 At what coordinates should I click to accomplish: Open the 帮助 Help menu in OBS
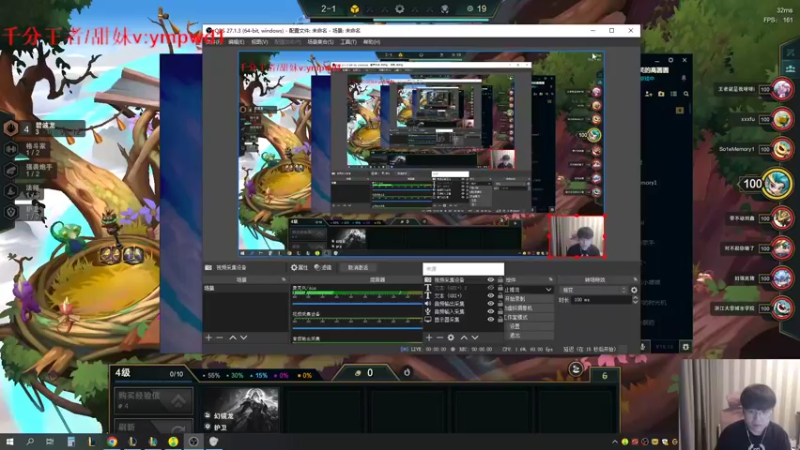(x=371, y=42)
